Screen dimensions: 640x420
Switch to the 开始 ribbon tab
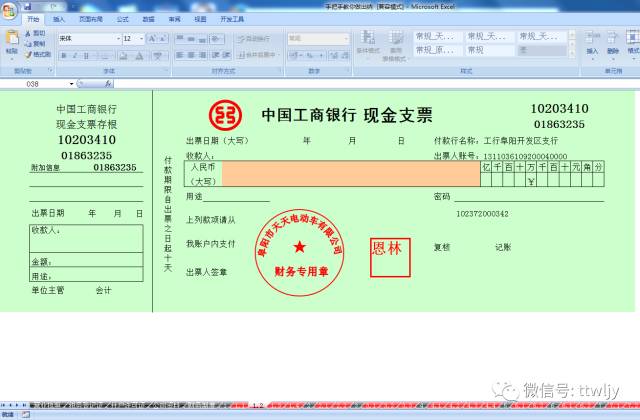point(33,19)
